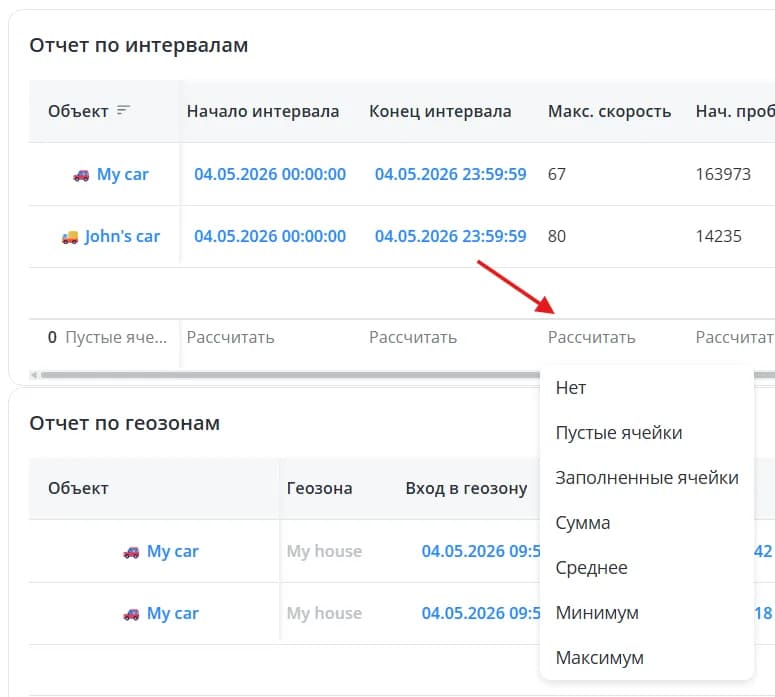Screen dimensions: 775x697
Task: Click scrollbar left arrow in interval report
Action: pos(34,375)
